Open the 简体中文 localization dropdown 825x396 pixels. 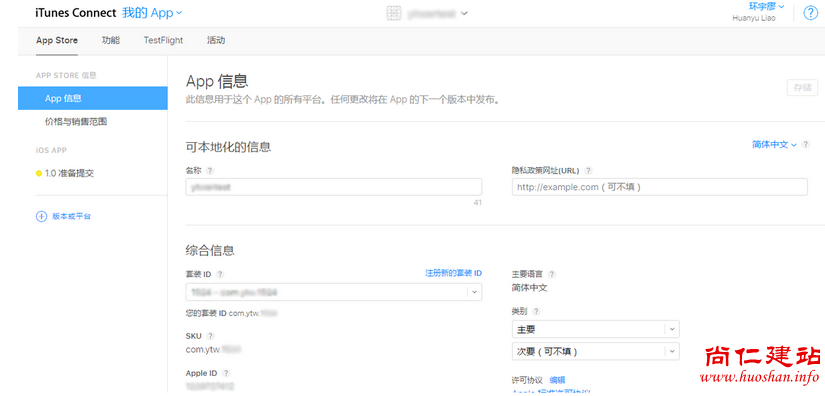coord(774,145)
